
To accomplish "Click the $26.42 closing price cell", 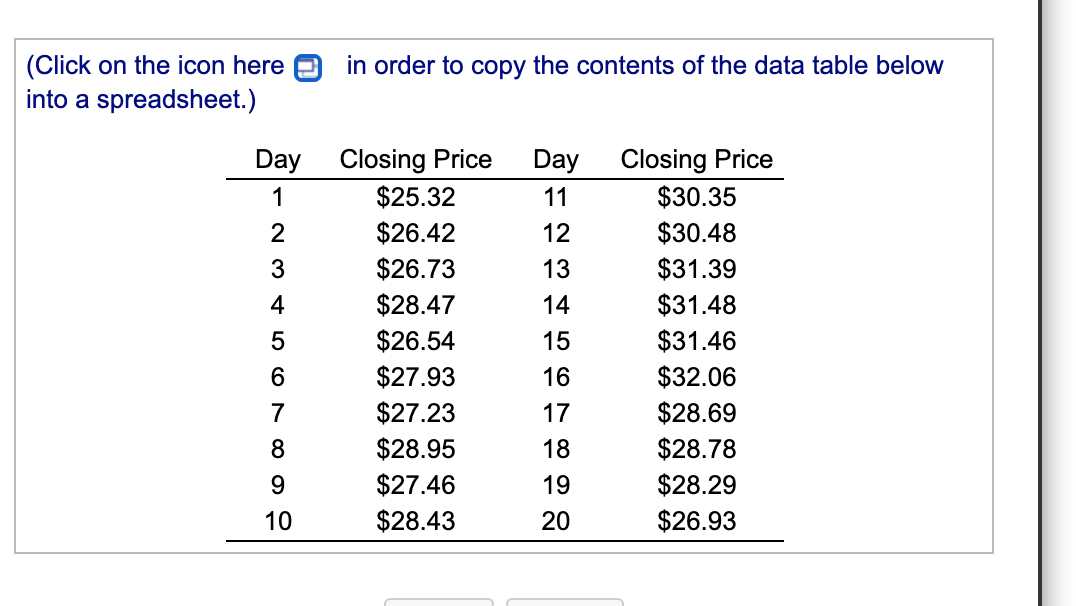I will [x=415, y=233].
